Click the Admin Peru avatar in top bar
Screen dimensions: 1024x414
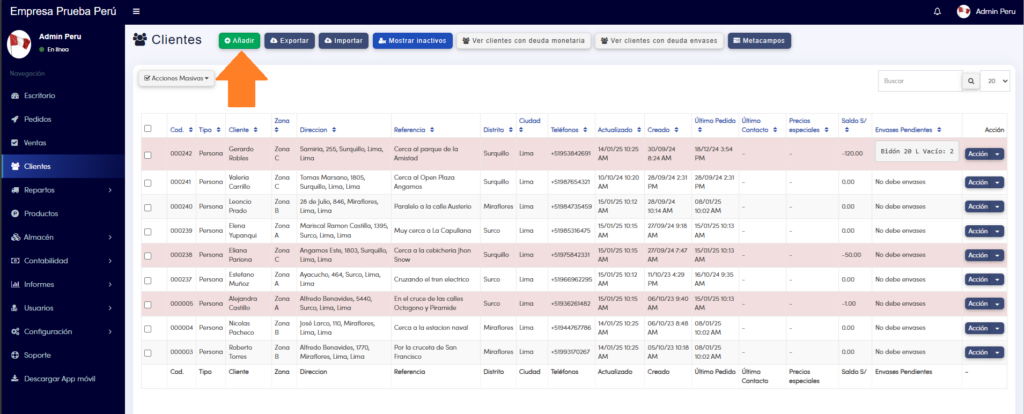[x=963, y=12]
